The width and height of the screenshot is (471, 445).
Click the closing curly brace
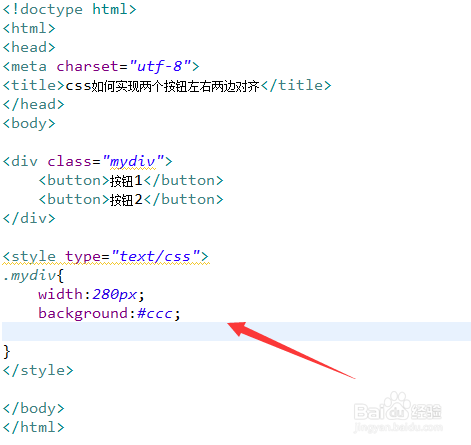7,352
